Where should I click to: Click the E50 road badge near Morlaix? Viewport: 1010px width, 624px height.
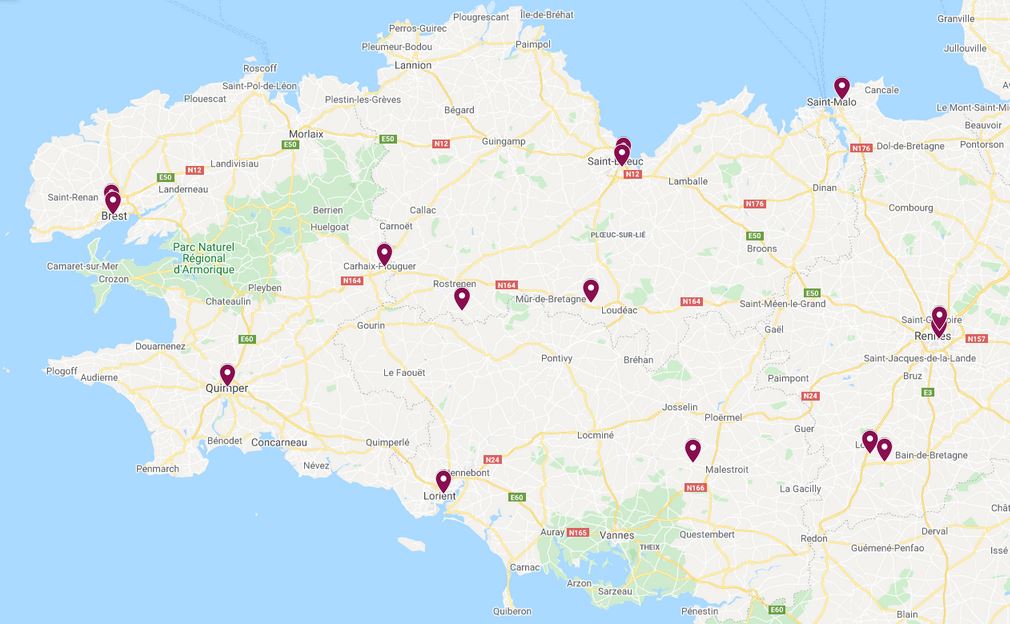(291, 145)
